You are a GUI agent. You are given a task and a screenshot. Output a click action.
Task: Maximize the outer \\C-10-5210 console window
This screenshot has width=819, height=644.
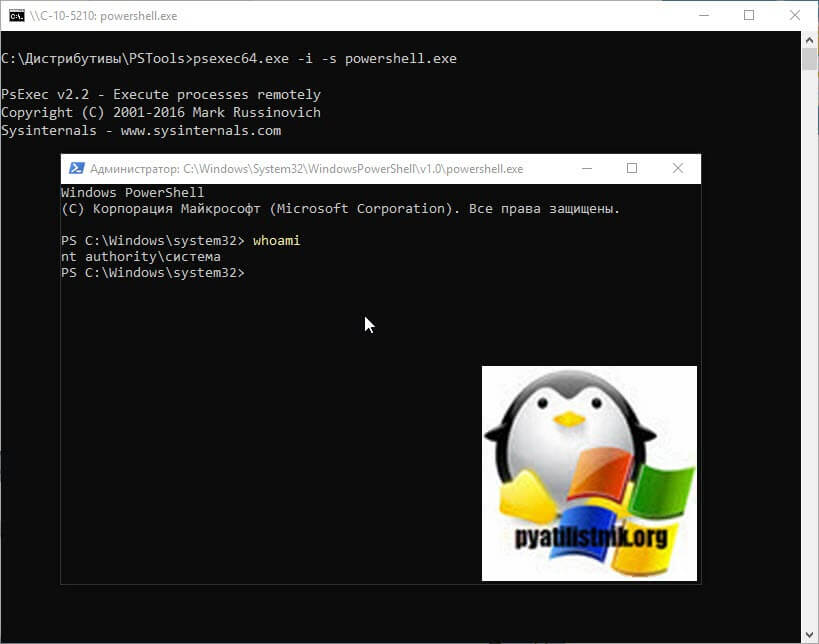(x=749, y=15)
